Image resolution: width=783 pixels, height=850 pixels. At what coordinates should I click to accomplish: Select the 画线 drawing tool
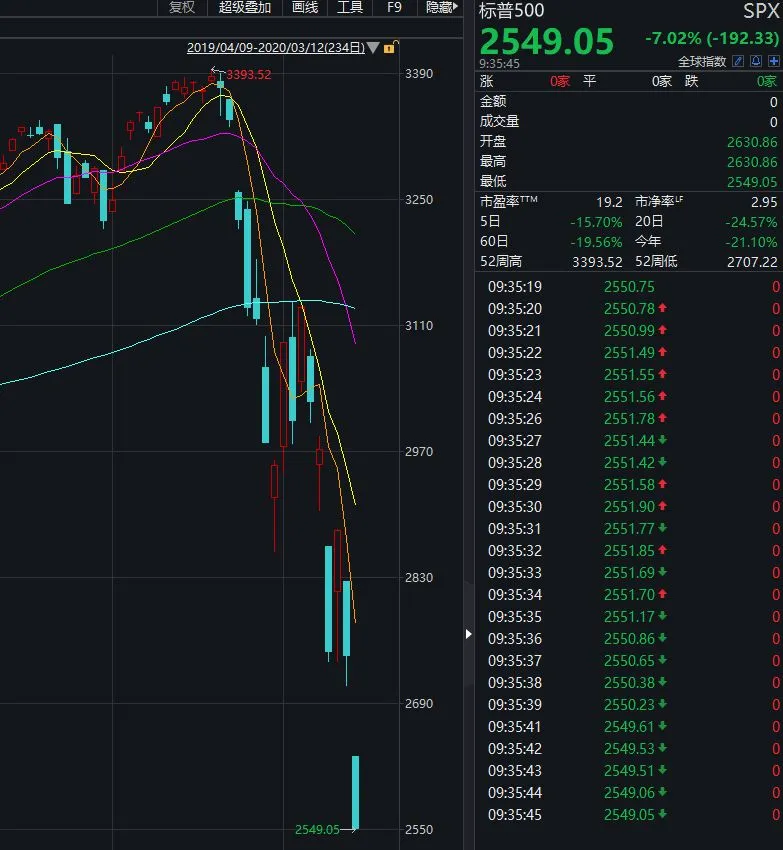(305, 7)
